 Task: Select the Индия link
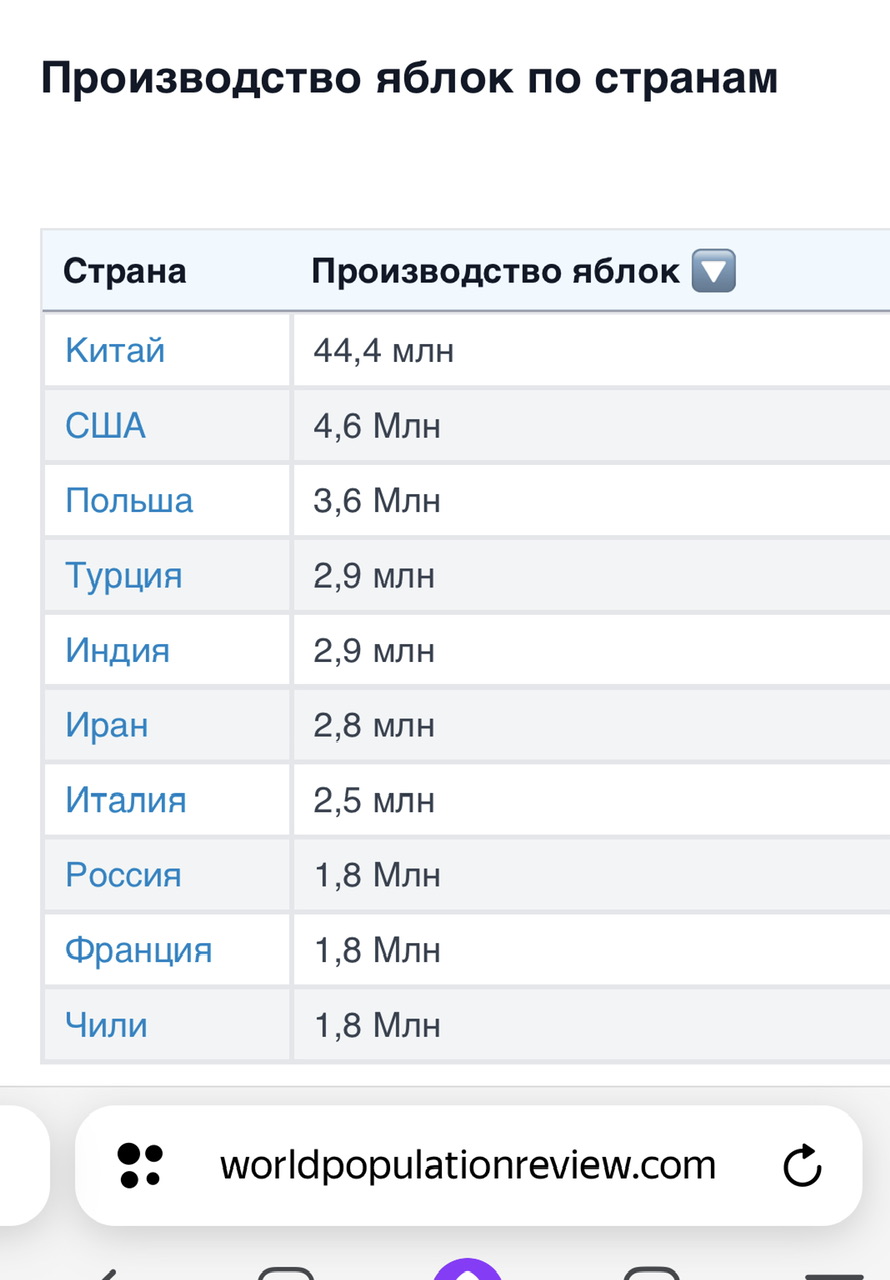118,650
